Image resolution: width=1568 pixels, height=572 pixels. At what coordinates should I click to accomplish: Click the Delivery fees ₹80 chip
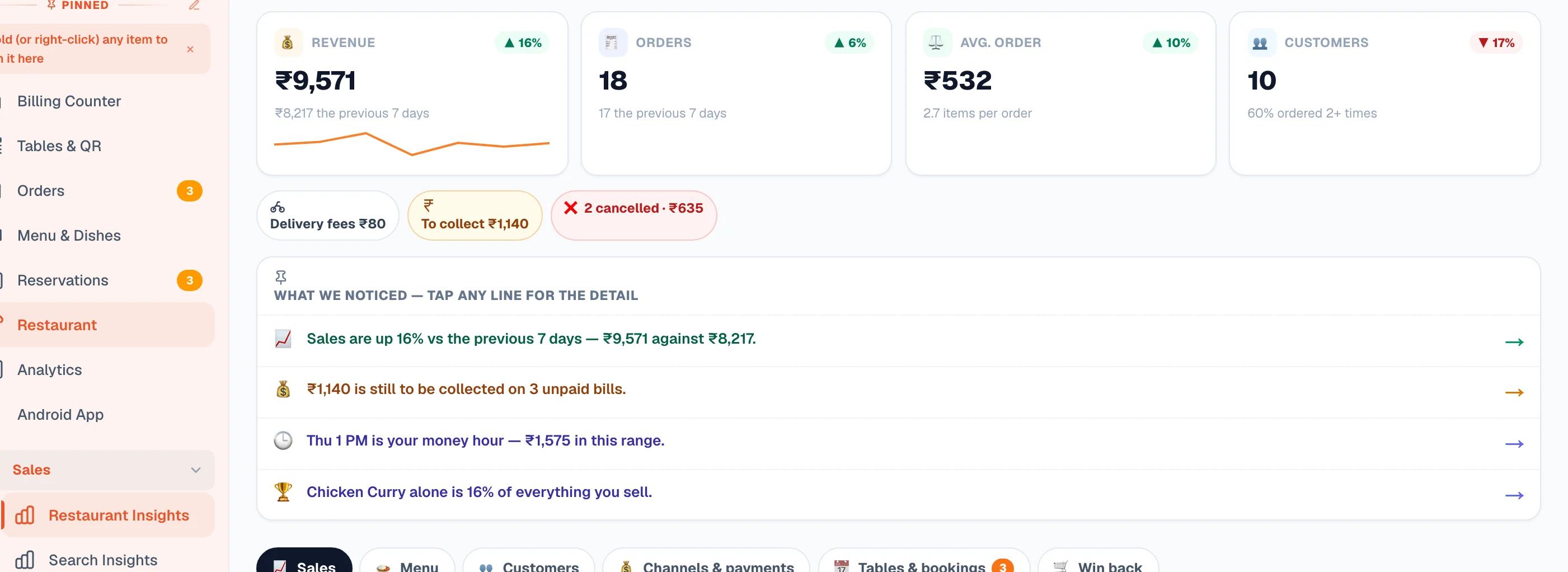[x=327, y=215]
